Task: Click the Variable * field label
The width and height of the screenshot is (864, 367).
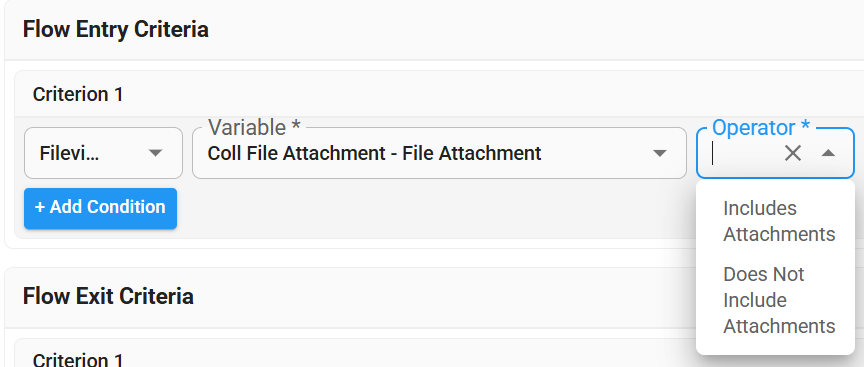Action: pyautogui.click(x=254, y=128)
